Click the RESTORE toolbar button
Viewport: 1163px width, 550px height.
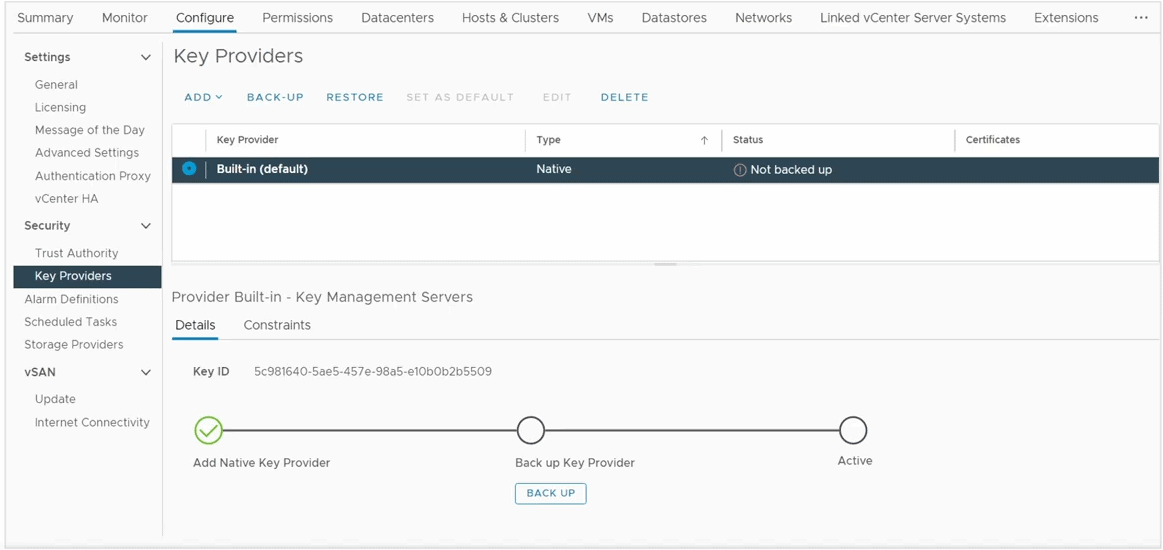tap(355, 97)
